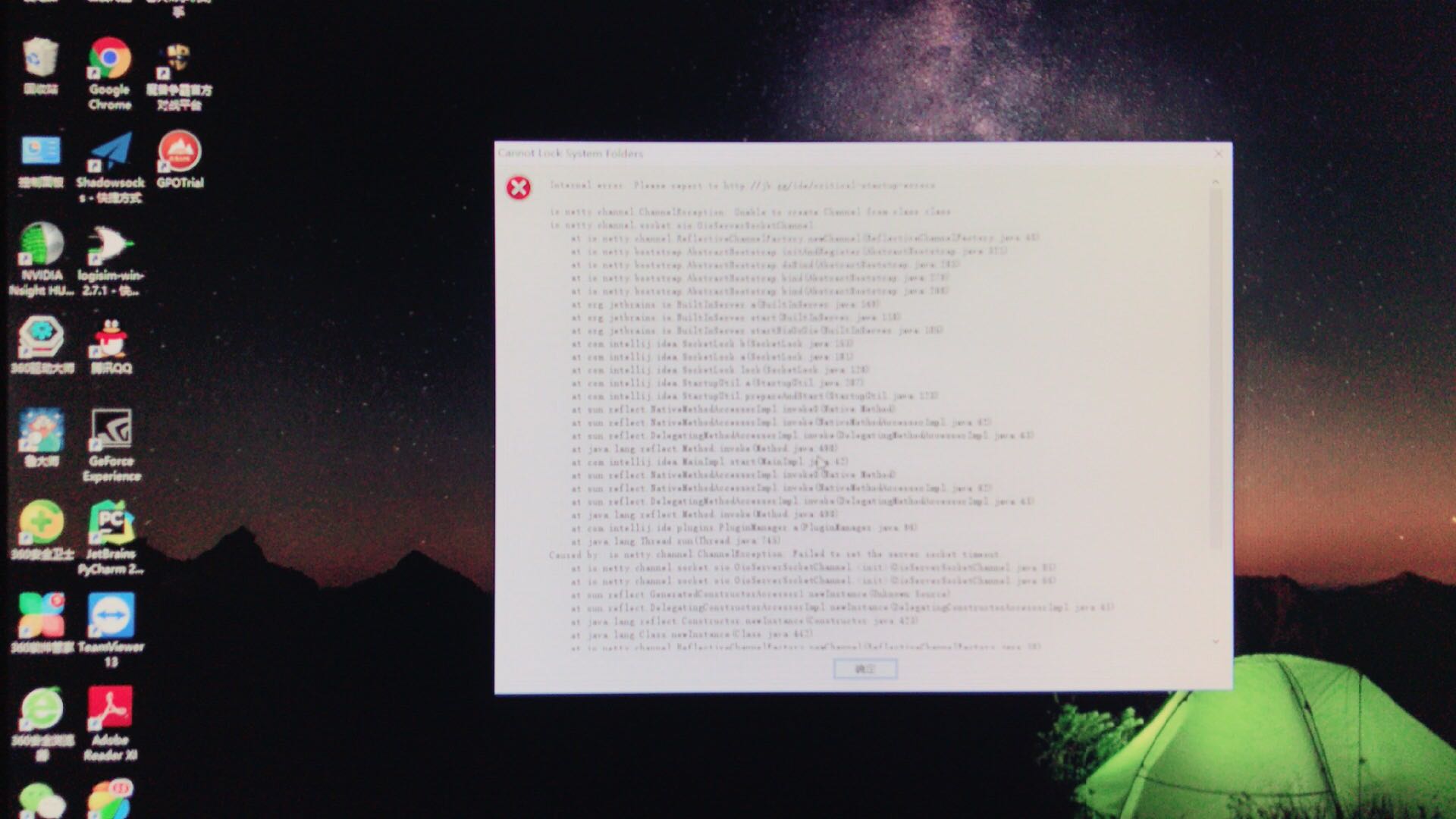Launch Tencent QQ penguin icon

coord(111,339)
